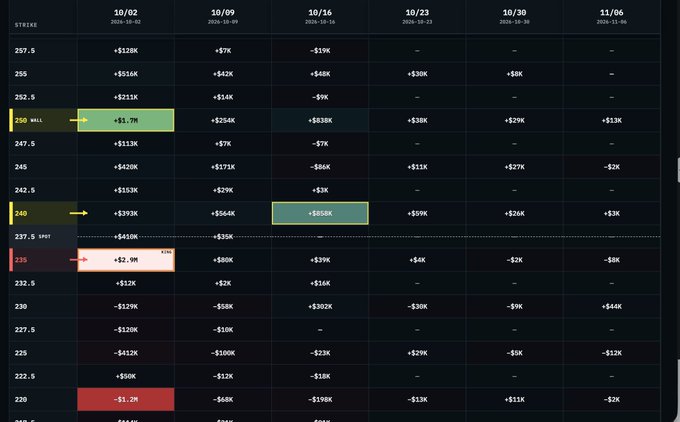The height and width of the screenshot is (422, 680).
Task: Select the 240 strike row label
Action: [43, 213]
